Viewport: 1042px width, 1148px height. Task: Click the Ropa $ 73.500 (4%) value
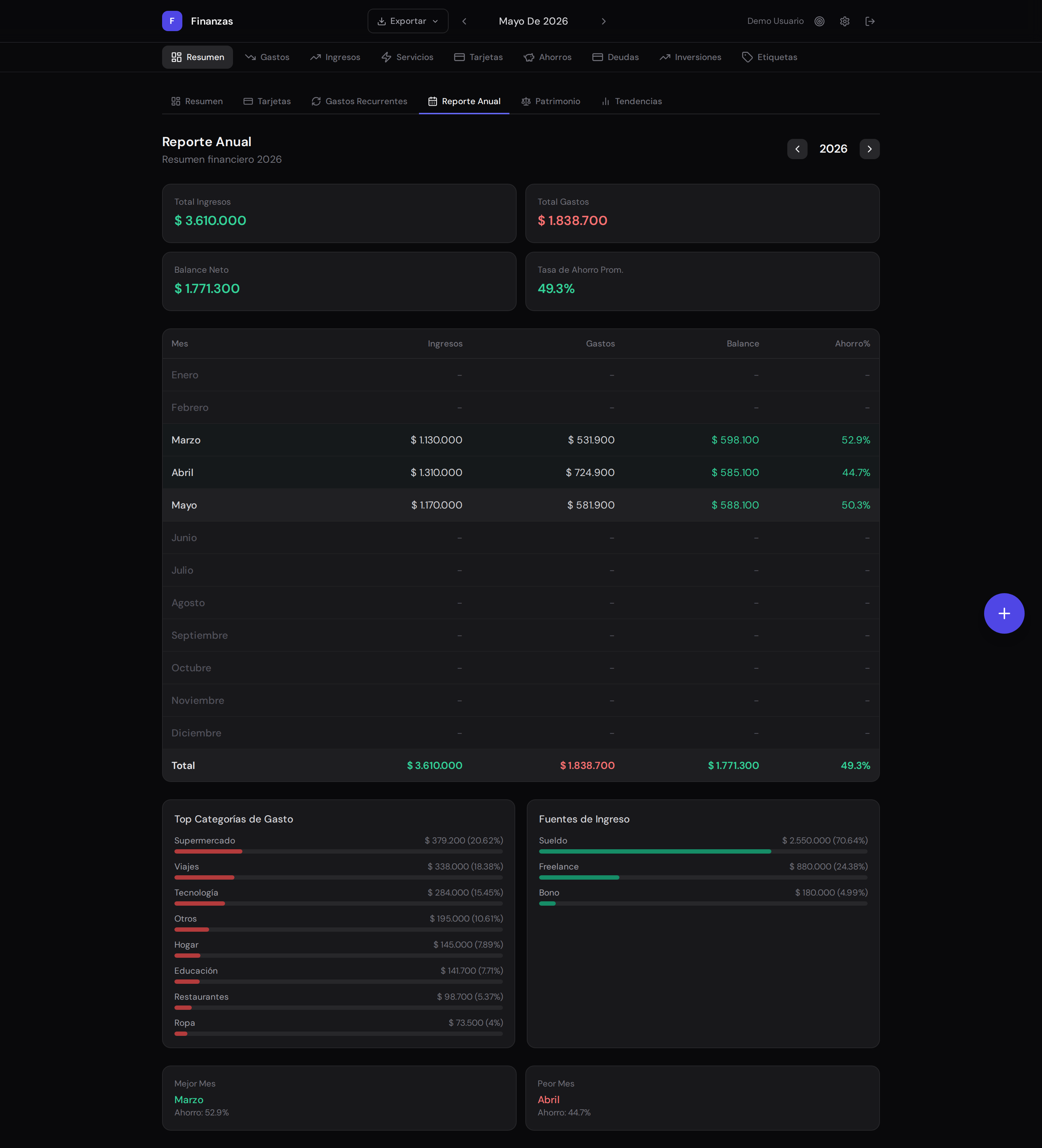(x=476, y=1023)
